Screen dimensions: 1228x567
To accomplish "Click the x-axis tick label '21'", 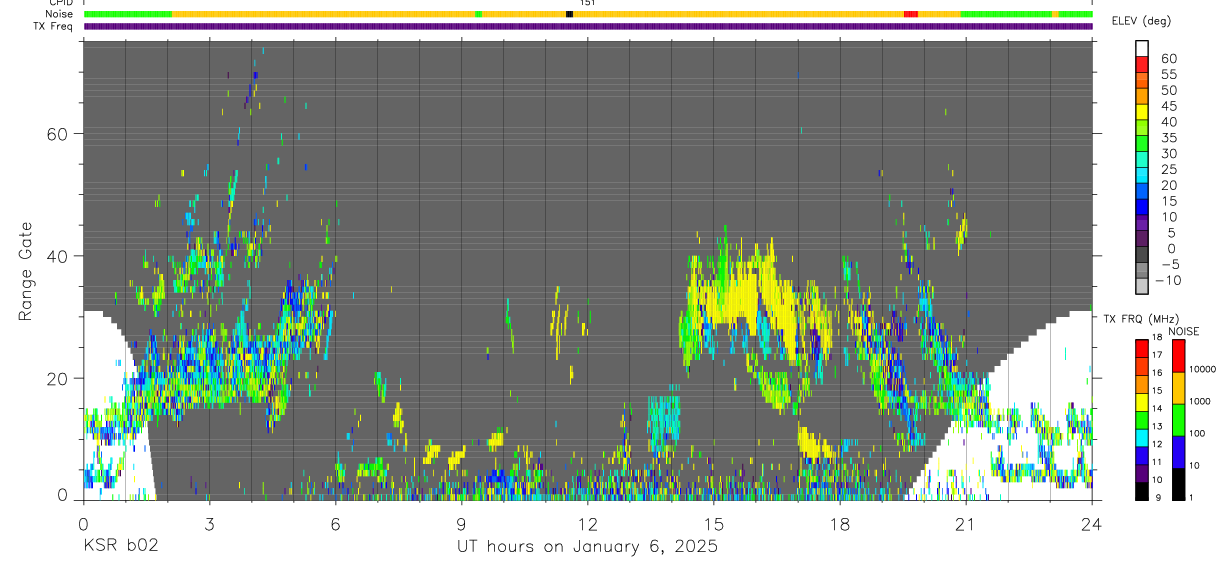I will 965,523.
